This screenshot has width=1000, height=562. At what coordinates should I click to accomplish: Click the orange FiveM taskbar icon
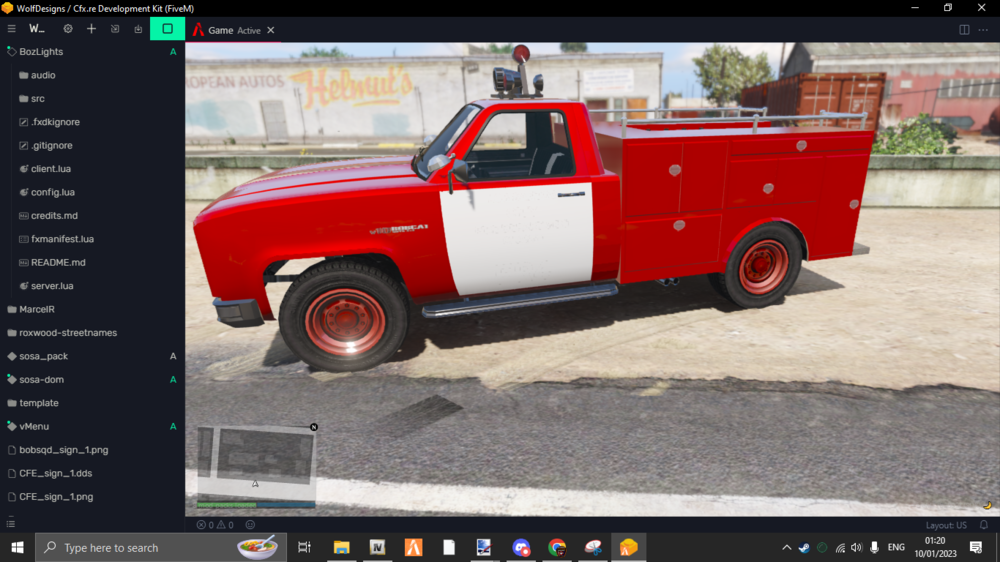point(413,547)
